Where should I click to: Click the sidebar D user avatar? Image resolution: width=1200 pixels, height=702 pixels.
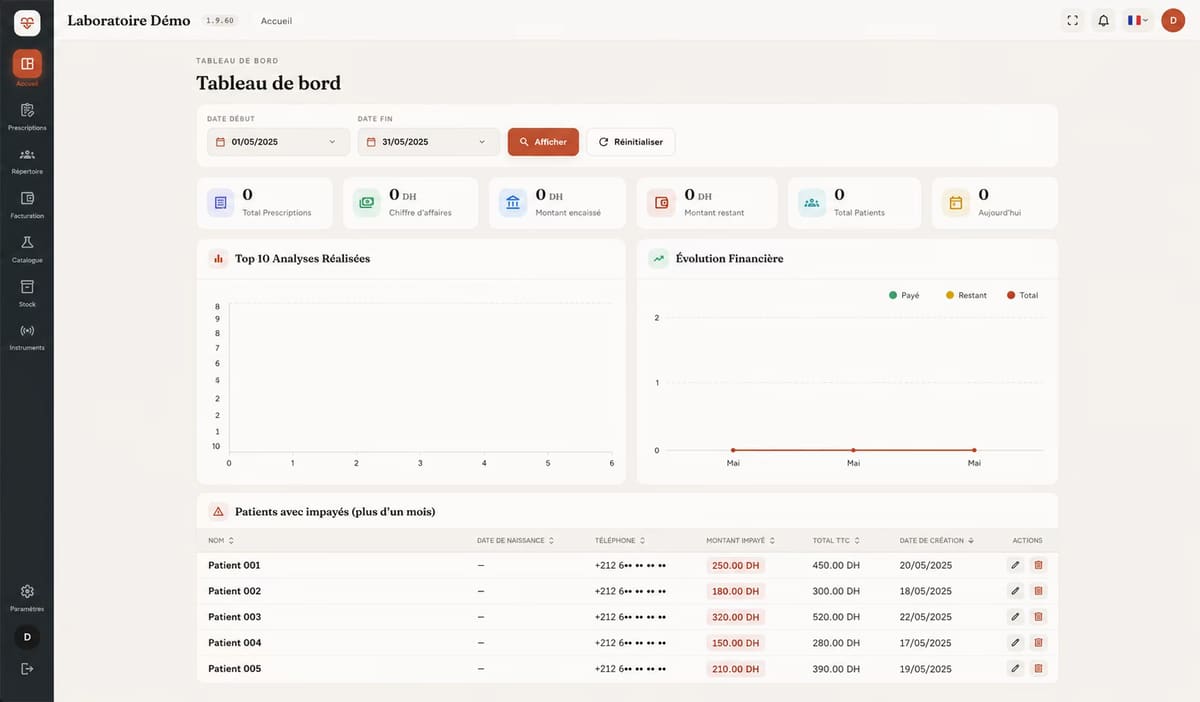(27, 636)
